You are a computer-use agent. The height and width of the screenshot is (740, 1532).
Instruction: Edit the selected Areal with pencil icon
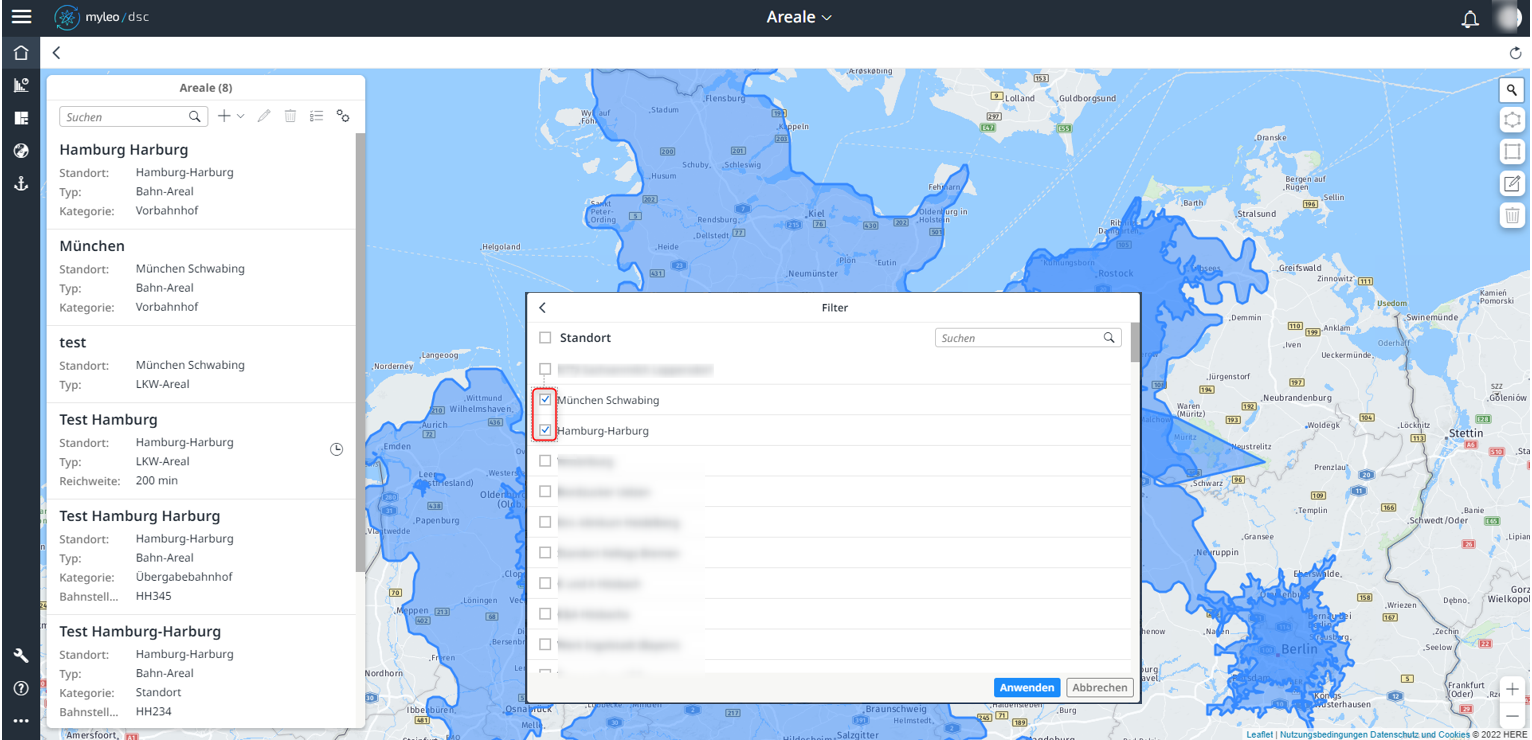pyautogui.click(x=264, y=116)
